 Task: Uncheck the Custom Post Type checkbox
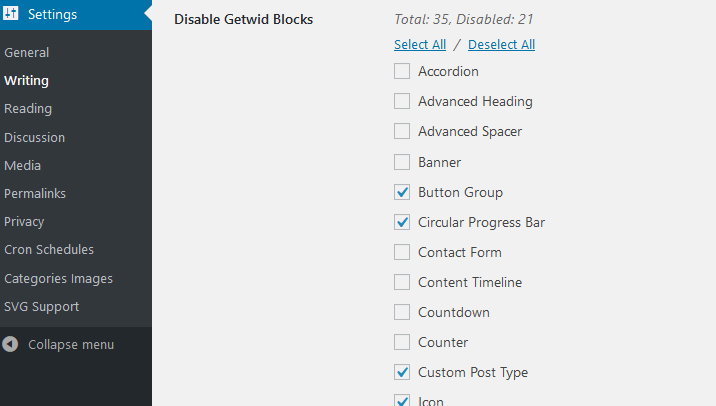[402, 372]
